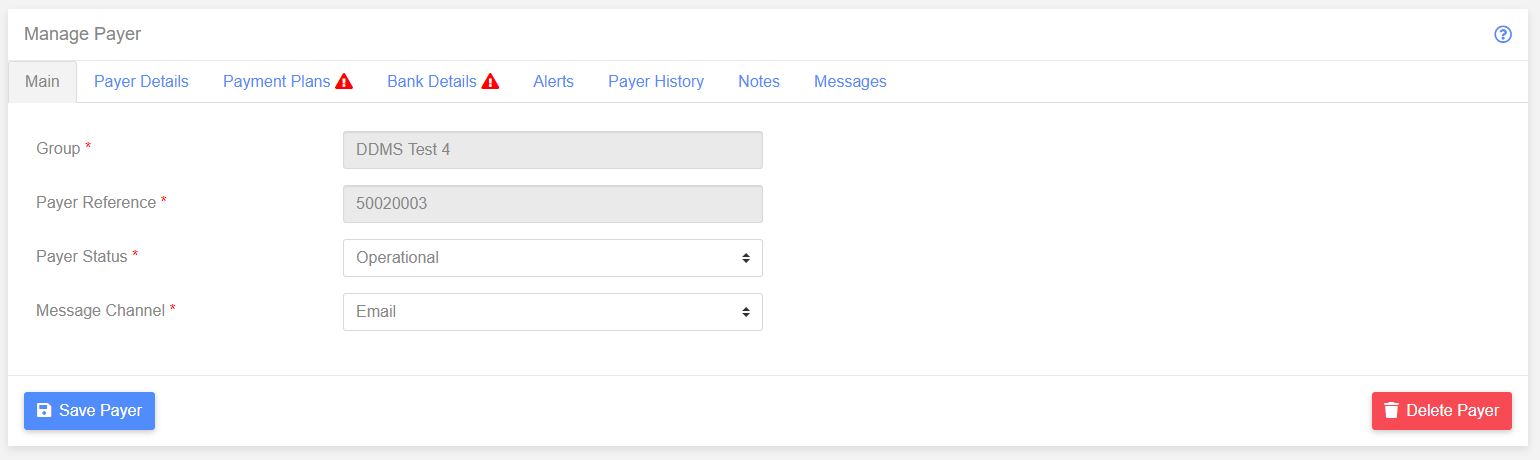Expand the Payer Status dropdown
This screenshot has width=1540, height=460.
pyautogui.click(x=553, y=258)
